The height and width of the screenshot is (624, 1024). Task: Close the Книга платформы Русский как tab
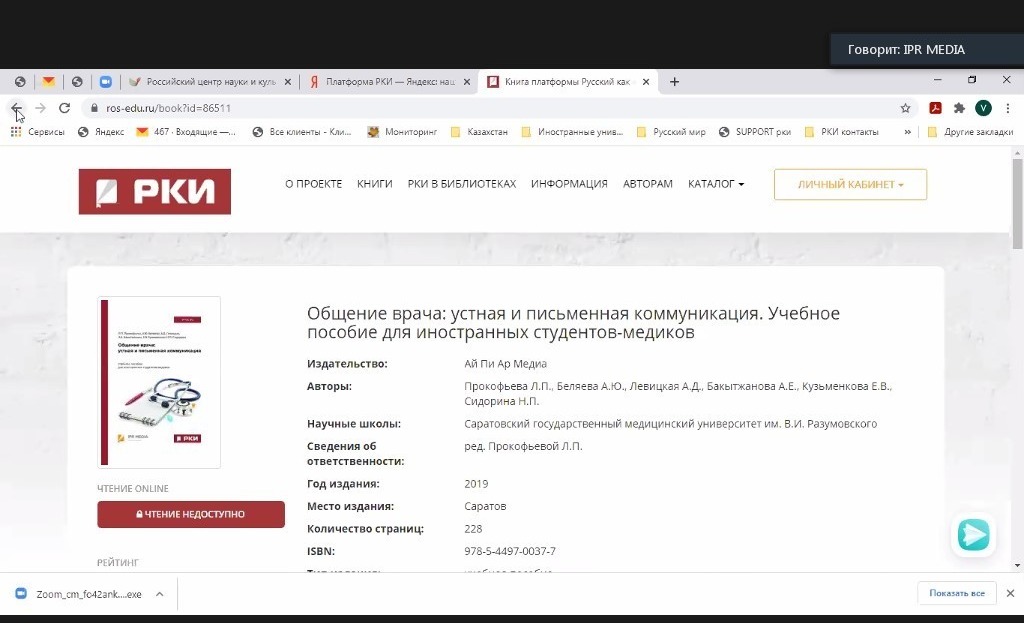pyautogui.click(x=646, y=82)
